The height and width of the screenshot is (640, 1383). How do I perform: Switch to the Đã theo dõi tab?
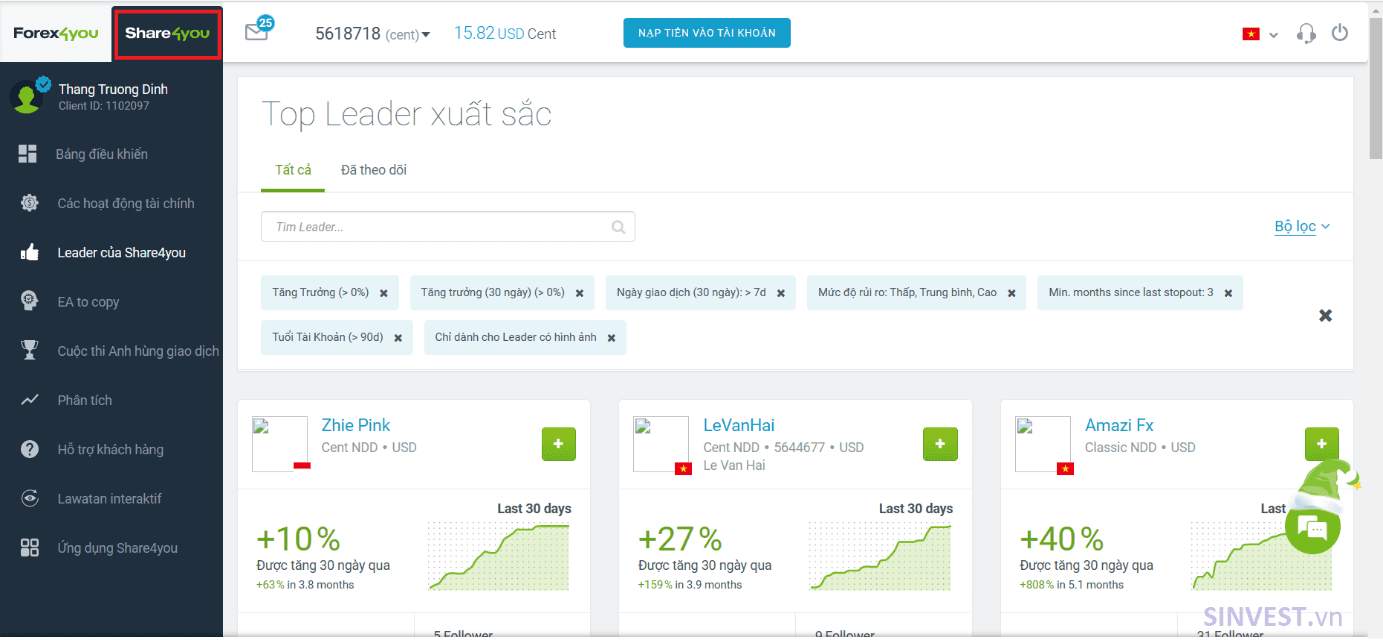pos(374,170)
